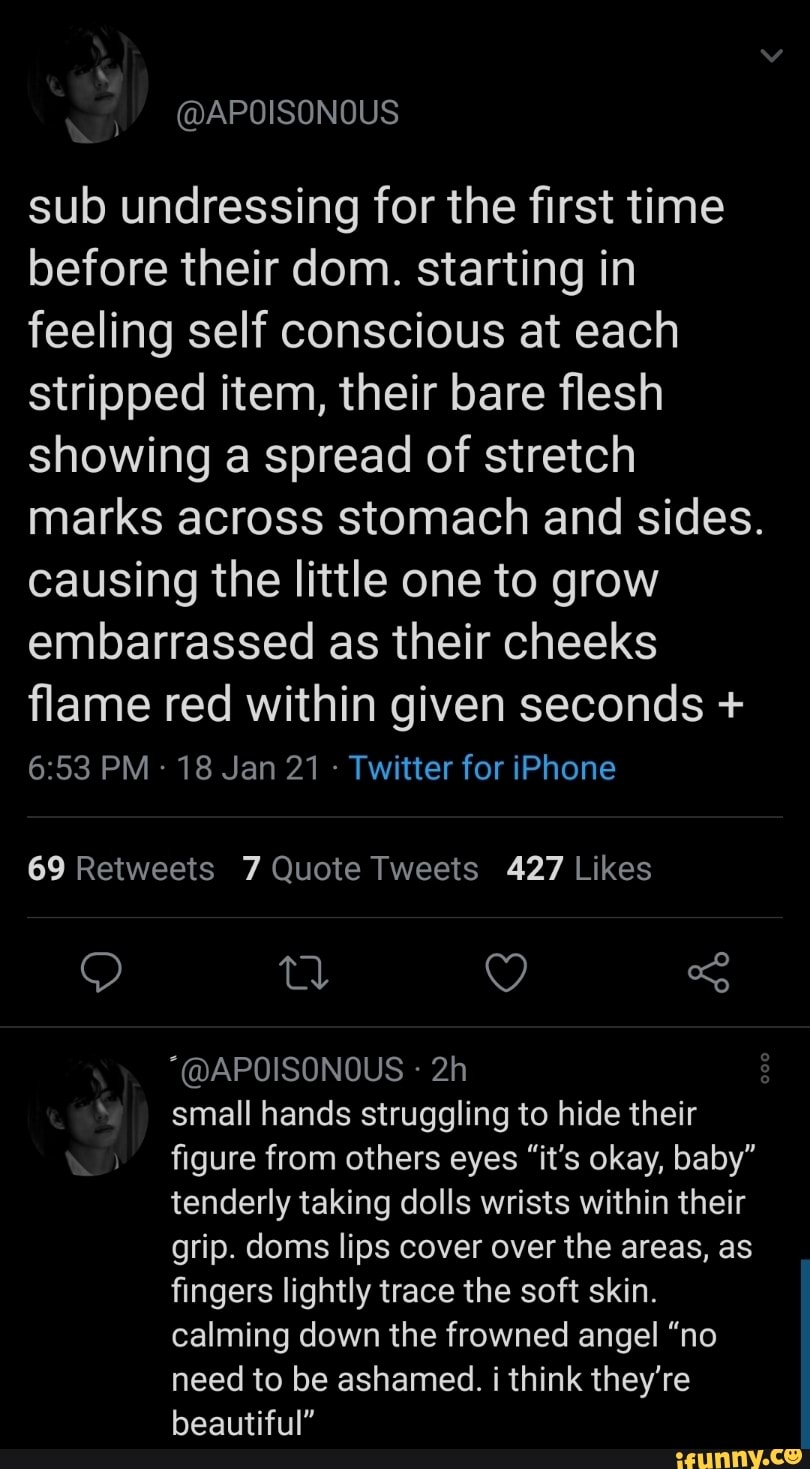Expand the chevron menu on the main tweet

point(770,57)
